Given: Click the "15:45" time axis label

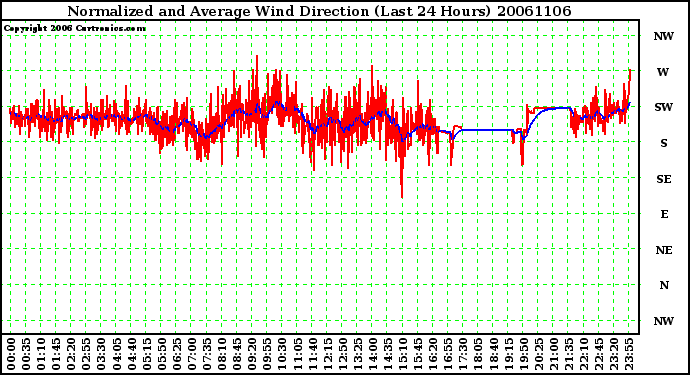Looking at the screenshot, I should click(x=418, y=354).
